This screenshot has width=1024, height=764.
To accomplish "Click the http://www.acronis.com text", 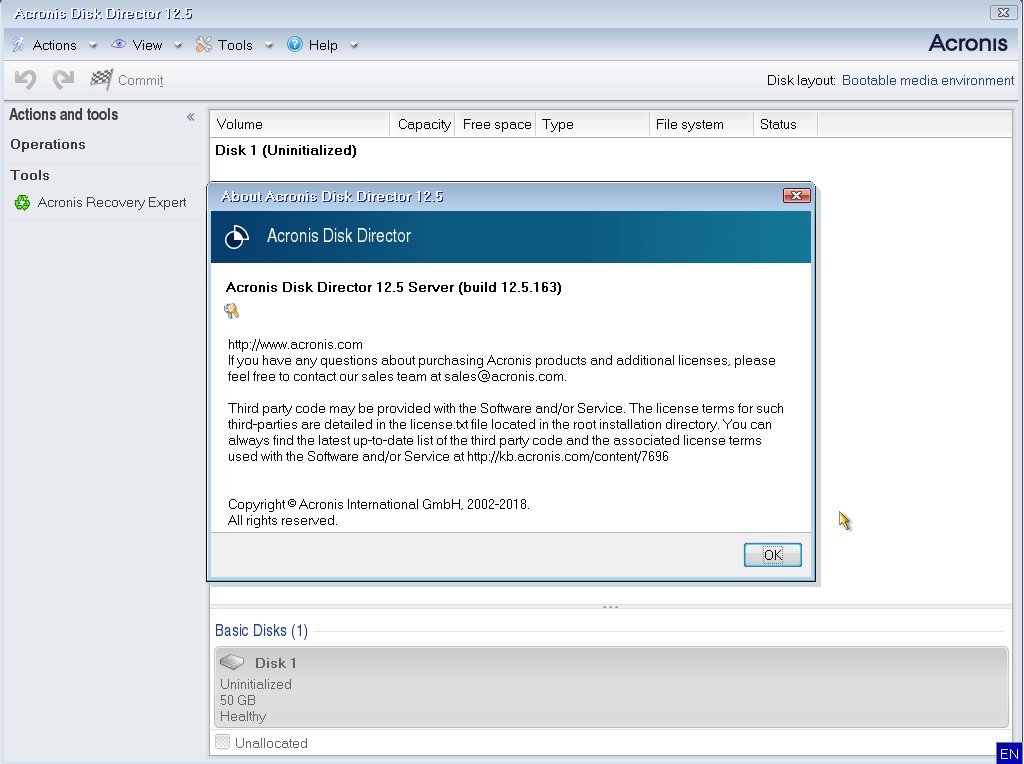I will point(295,344).
